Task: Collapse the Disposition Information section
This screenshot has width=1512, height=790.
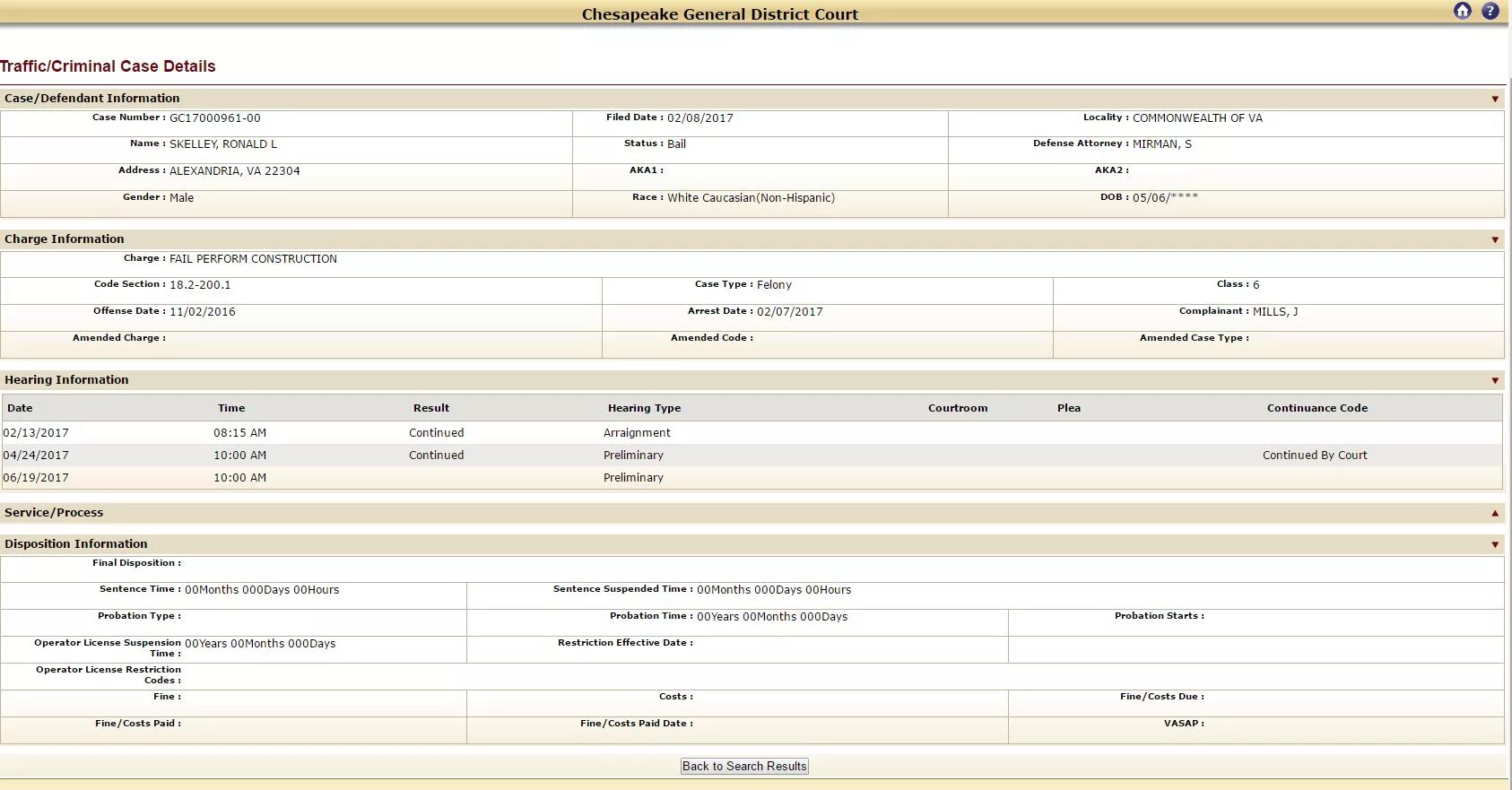Action: [x=1495, y=544]
